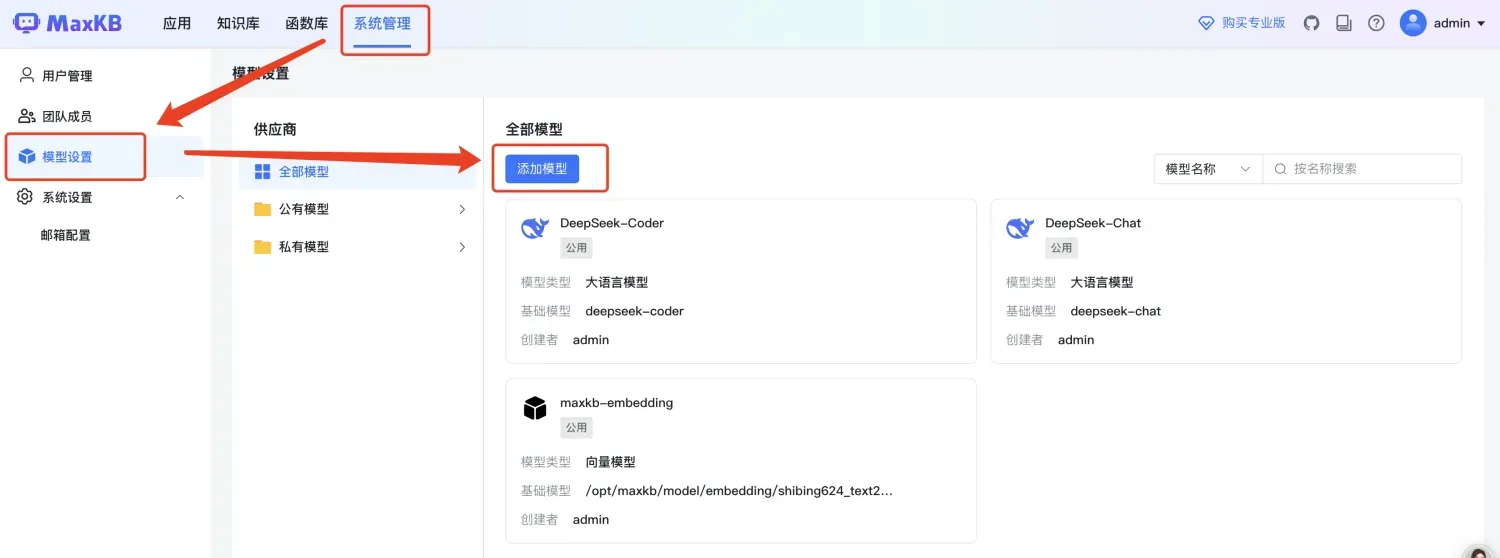
Task: Click the deepseek-chat base model value
Action: tap(1116, 311)
